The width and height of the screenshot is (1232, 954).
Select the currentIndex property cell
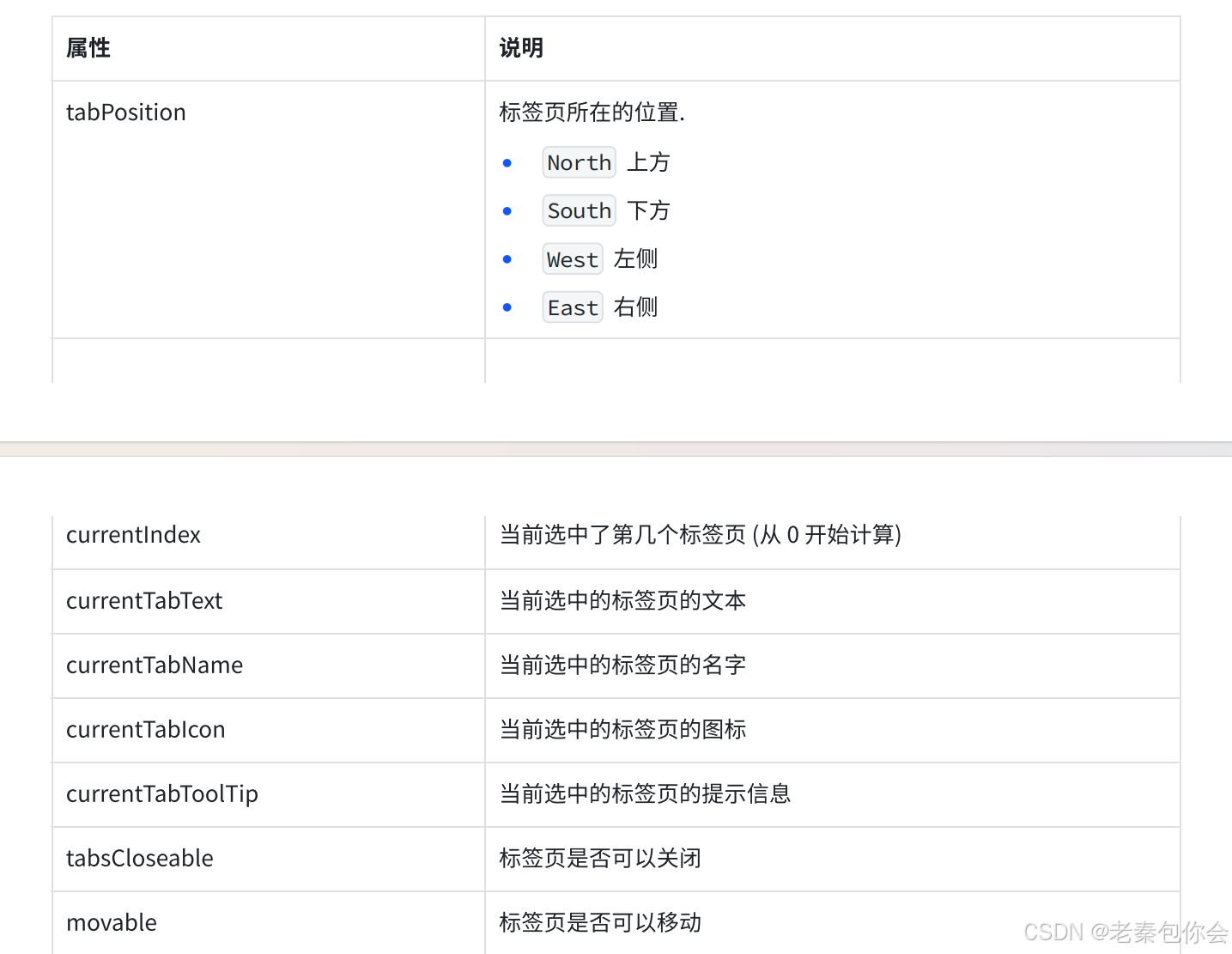tap(268, 542)
